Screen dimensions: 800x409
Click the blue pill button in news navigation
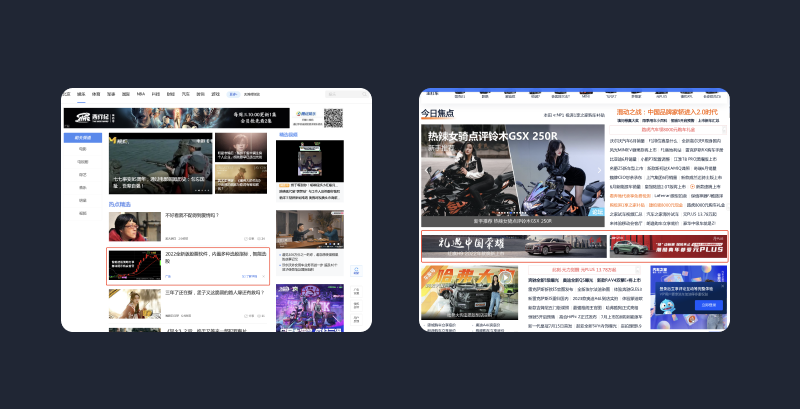coord(233,94)
